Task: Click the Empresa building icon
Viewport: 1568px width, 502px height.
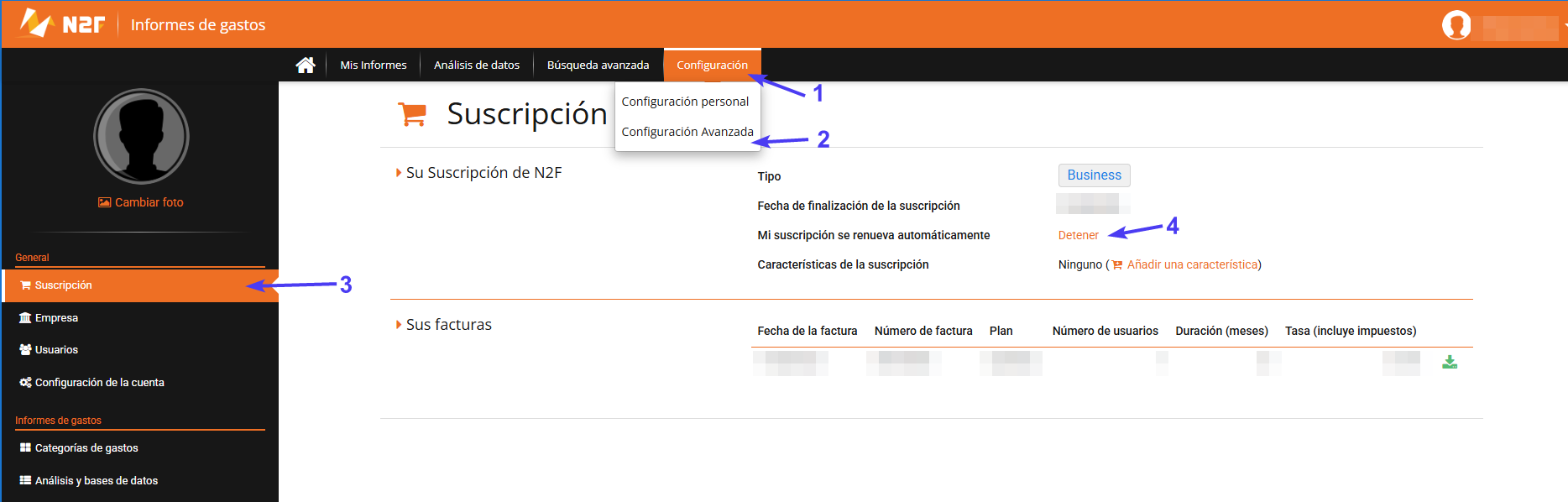Action: (x=25, y=318)
